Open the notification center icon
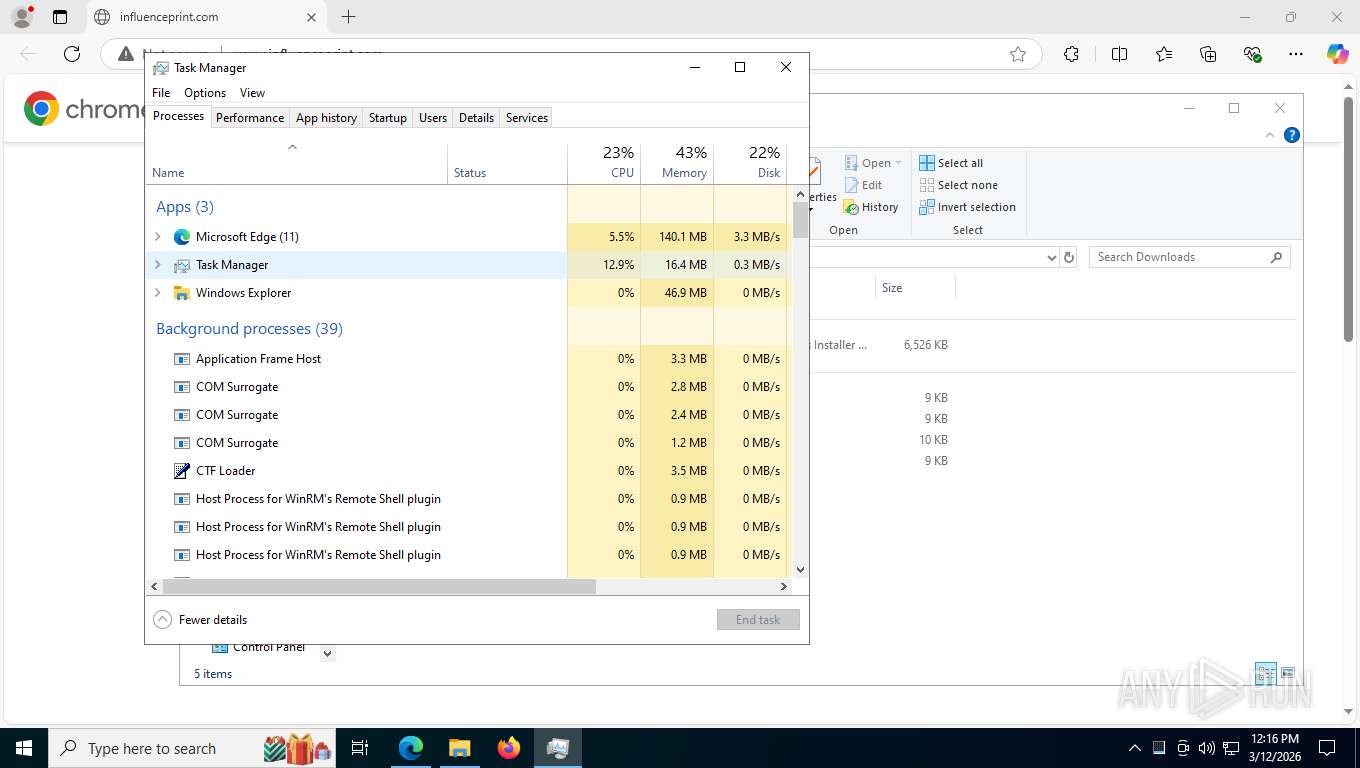This screenshot has width=1360, height=768. tap(1327, 748)
